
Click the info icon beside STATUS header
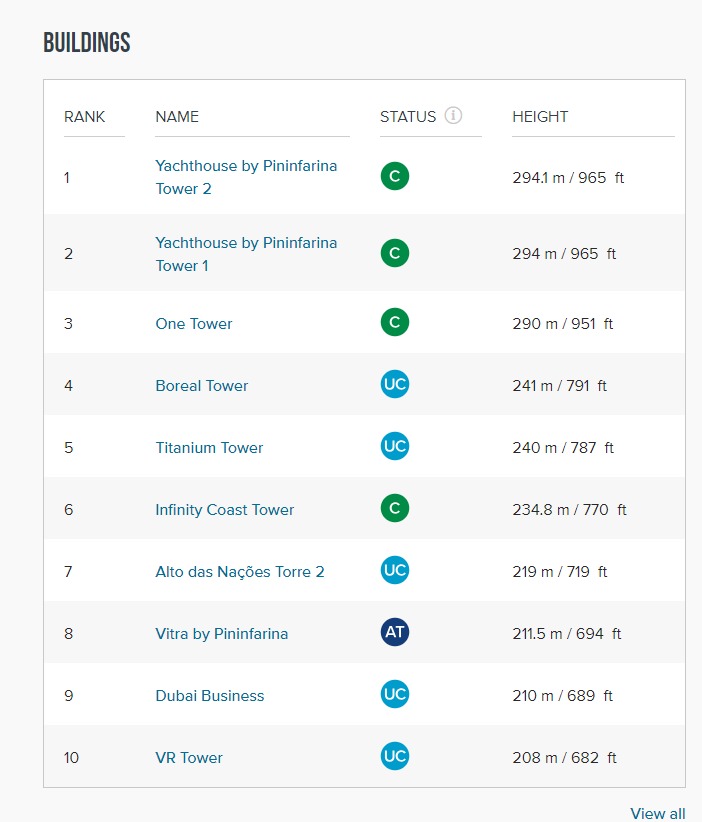pyautogui.click(x=453, y=115)
